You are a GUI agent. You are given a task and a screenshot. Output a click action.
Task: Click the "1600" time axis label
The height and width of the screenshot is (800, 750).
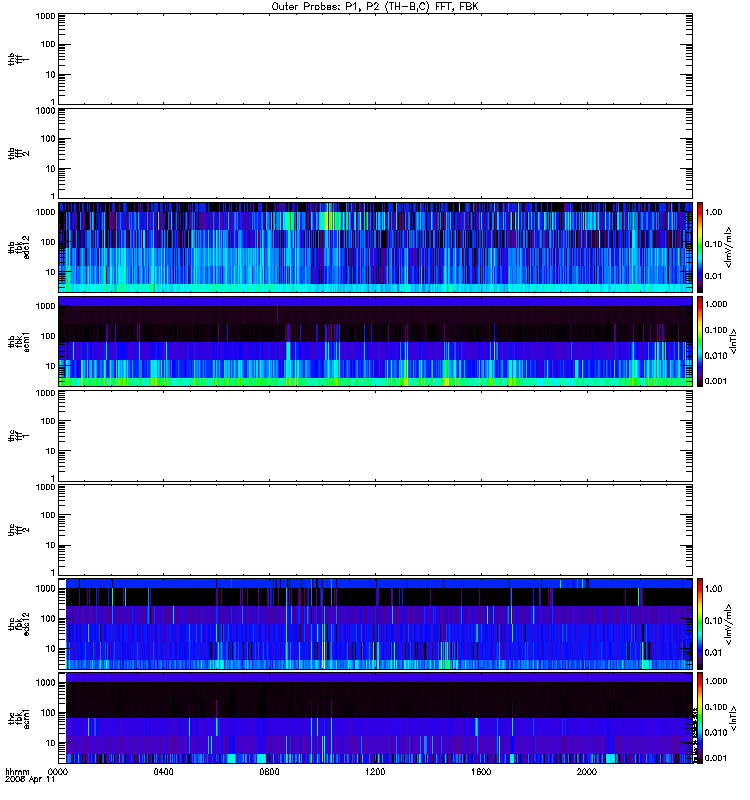click(x=481, y=772)
